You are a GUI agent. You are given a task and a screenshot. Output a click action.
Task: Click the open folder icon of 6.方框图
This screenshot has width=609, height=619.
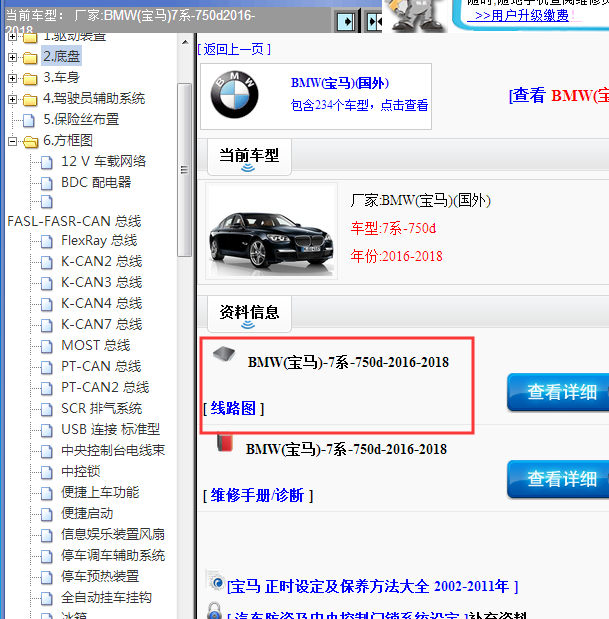30,141
